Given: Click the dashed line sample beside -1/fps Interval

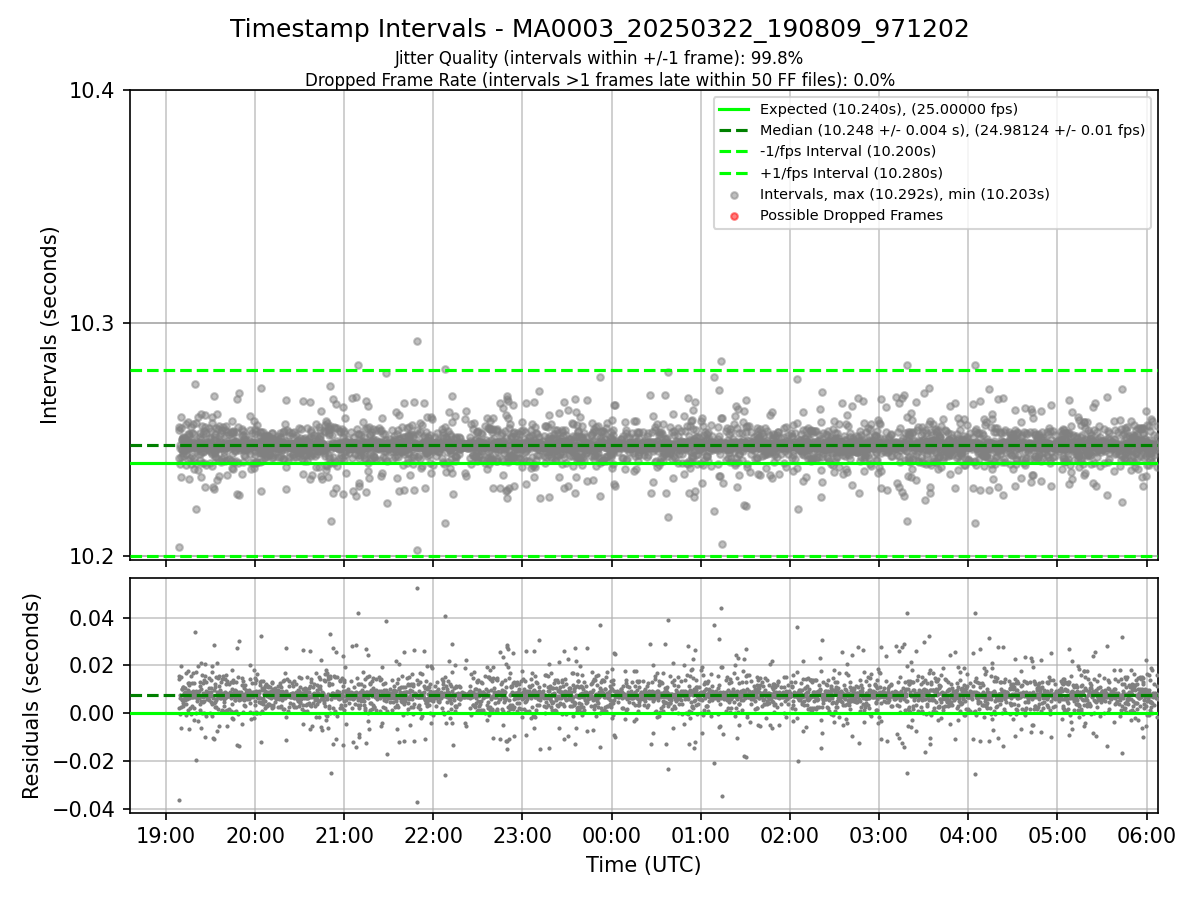Looking at the screenshot, I should pos(735,151).
